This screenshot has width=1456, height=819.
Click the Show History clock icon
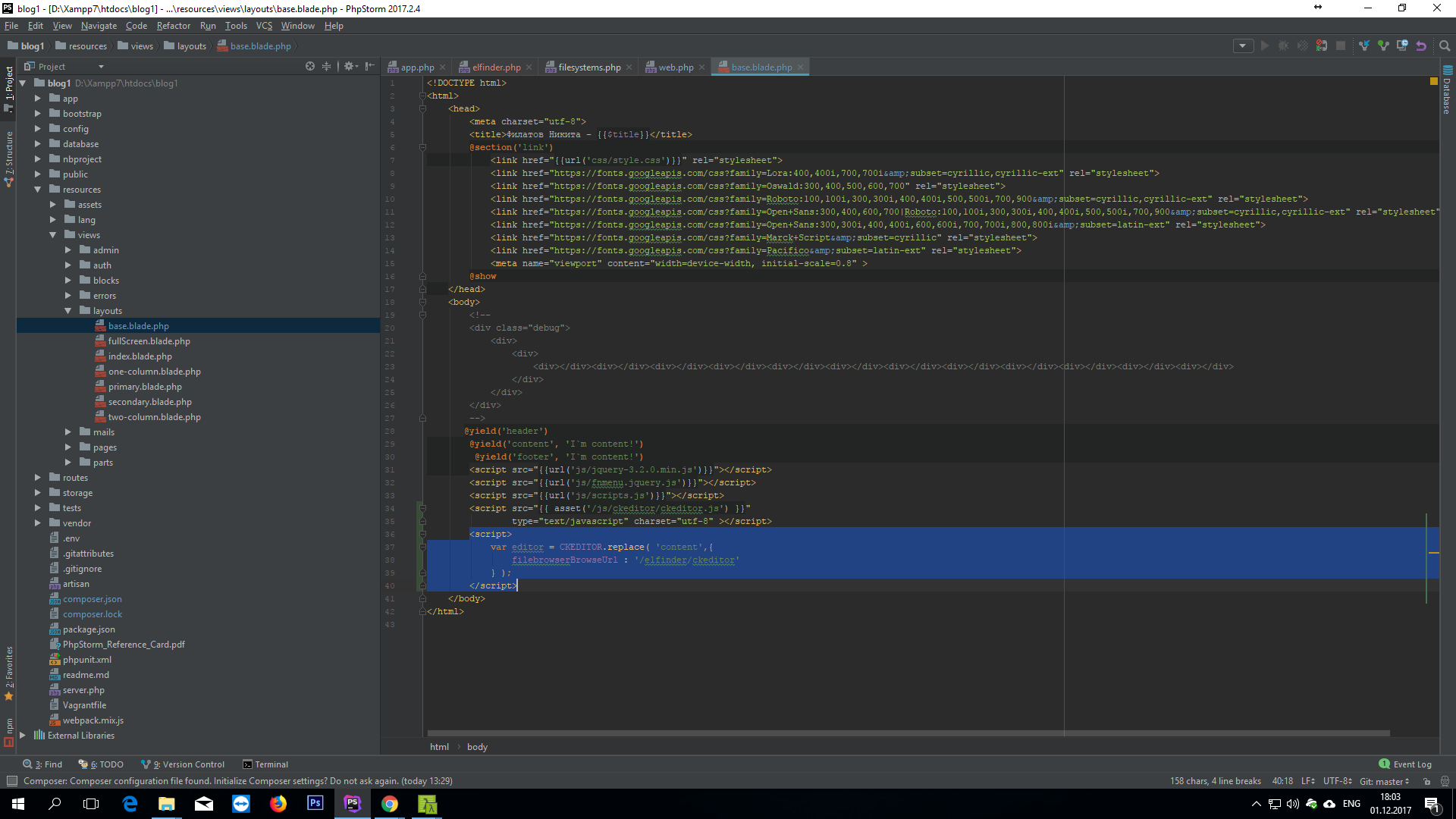(x=1402, y=46)
